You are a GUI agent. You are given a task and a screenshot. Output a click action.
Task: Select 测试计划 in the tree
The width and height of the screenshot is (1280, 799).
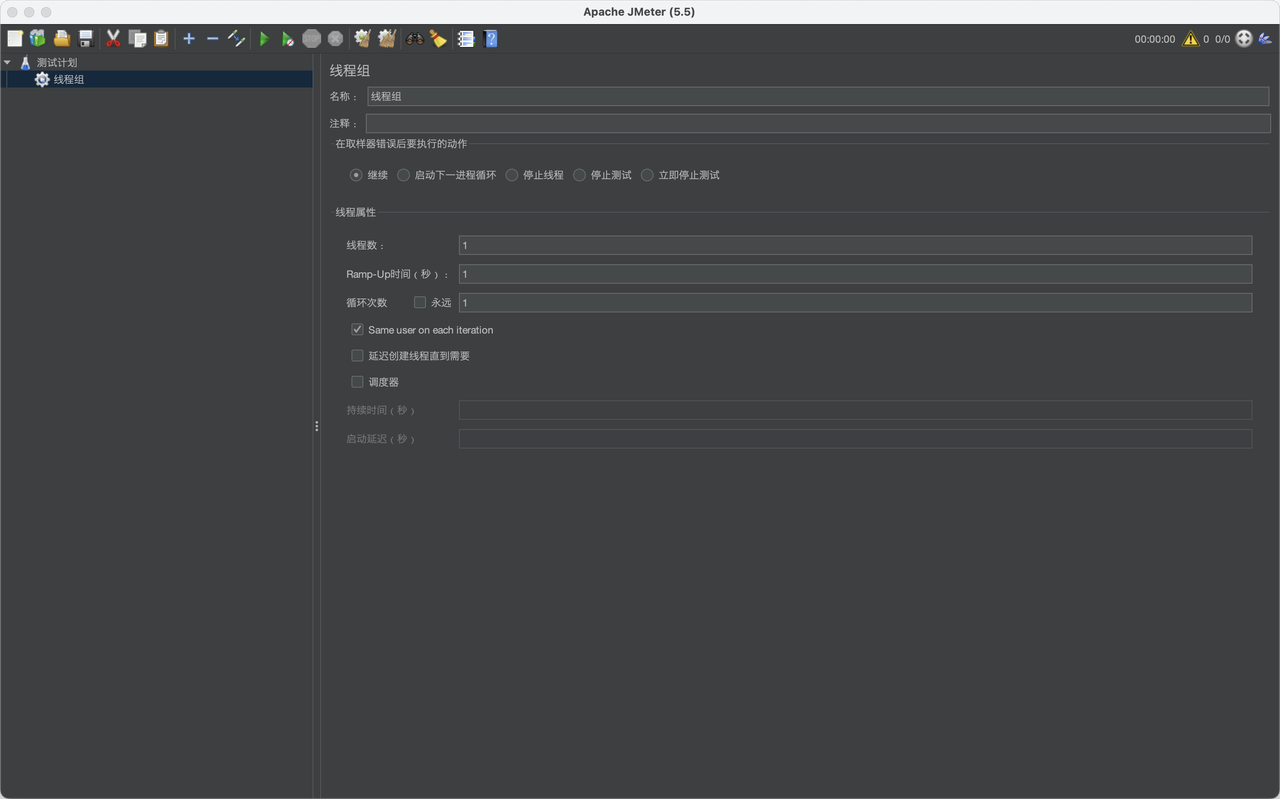[x=57, y=62]
